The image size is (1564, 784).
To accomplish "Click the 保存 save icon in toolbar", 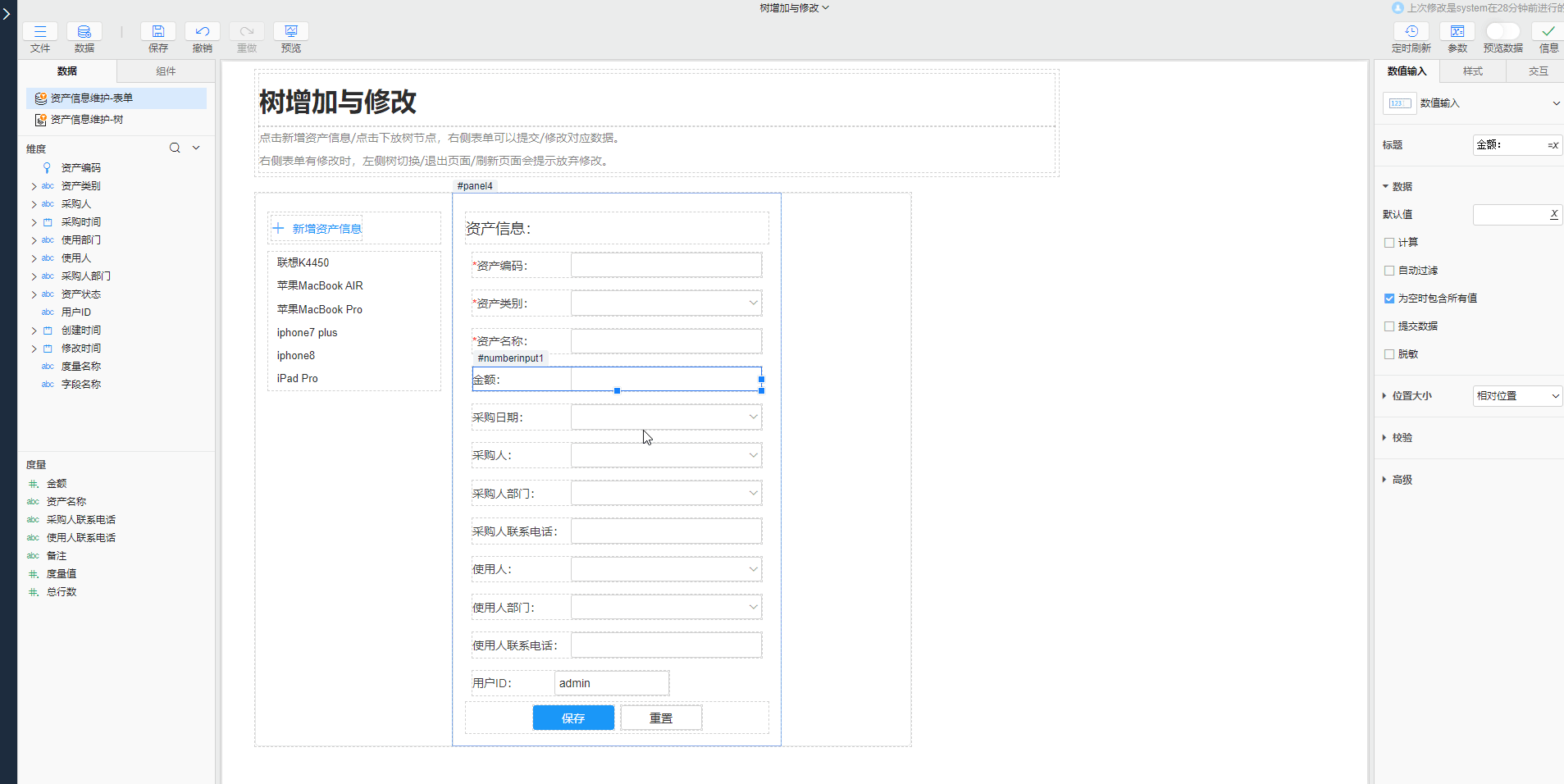I will pyautogui.click(x=157, y=32).
